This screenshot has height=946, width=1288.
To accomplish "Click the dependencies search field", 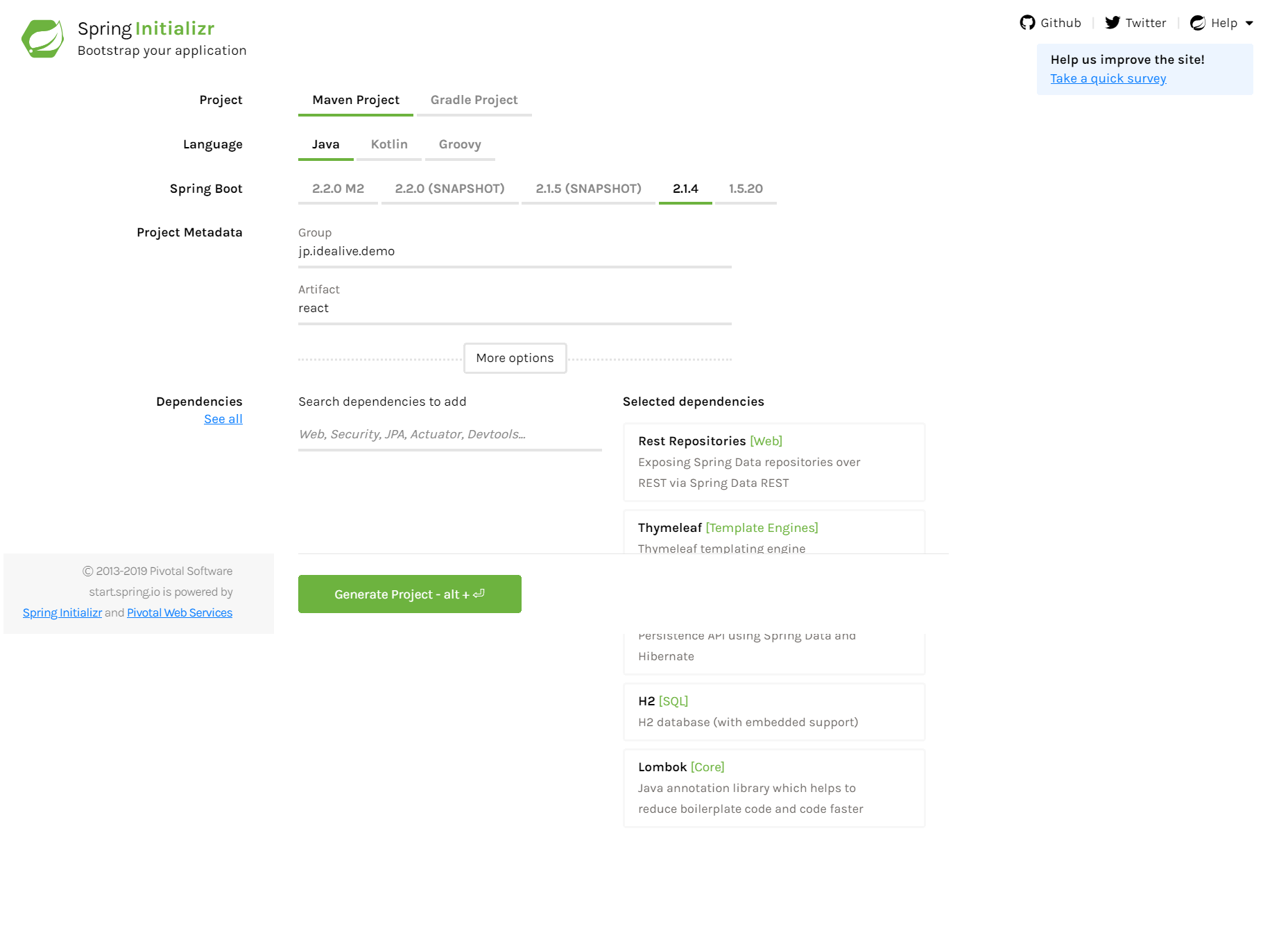I will point(449,434).
